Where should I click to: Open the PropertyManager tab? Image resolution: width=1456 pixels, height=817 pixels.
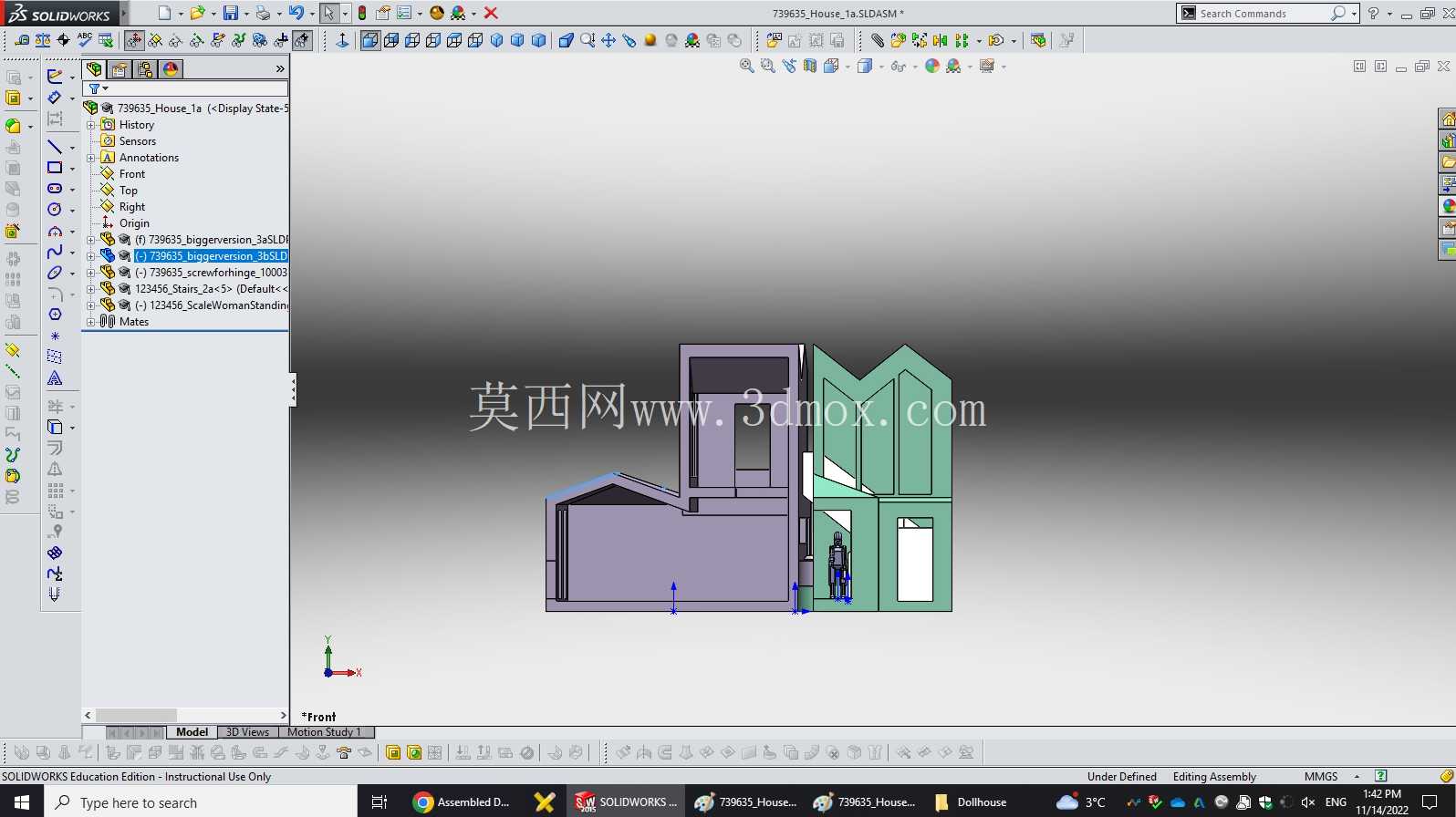pos(120,68)
